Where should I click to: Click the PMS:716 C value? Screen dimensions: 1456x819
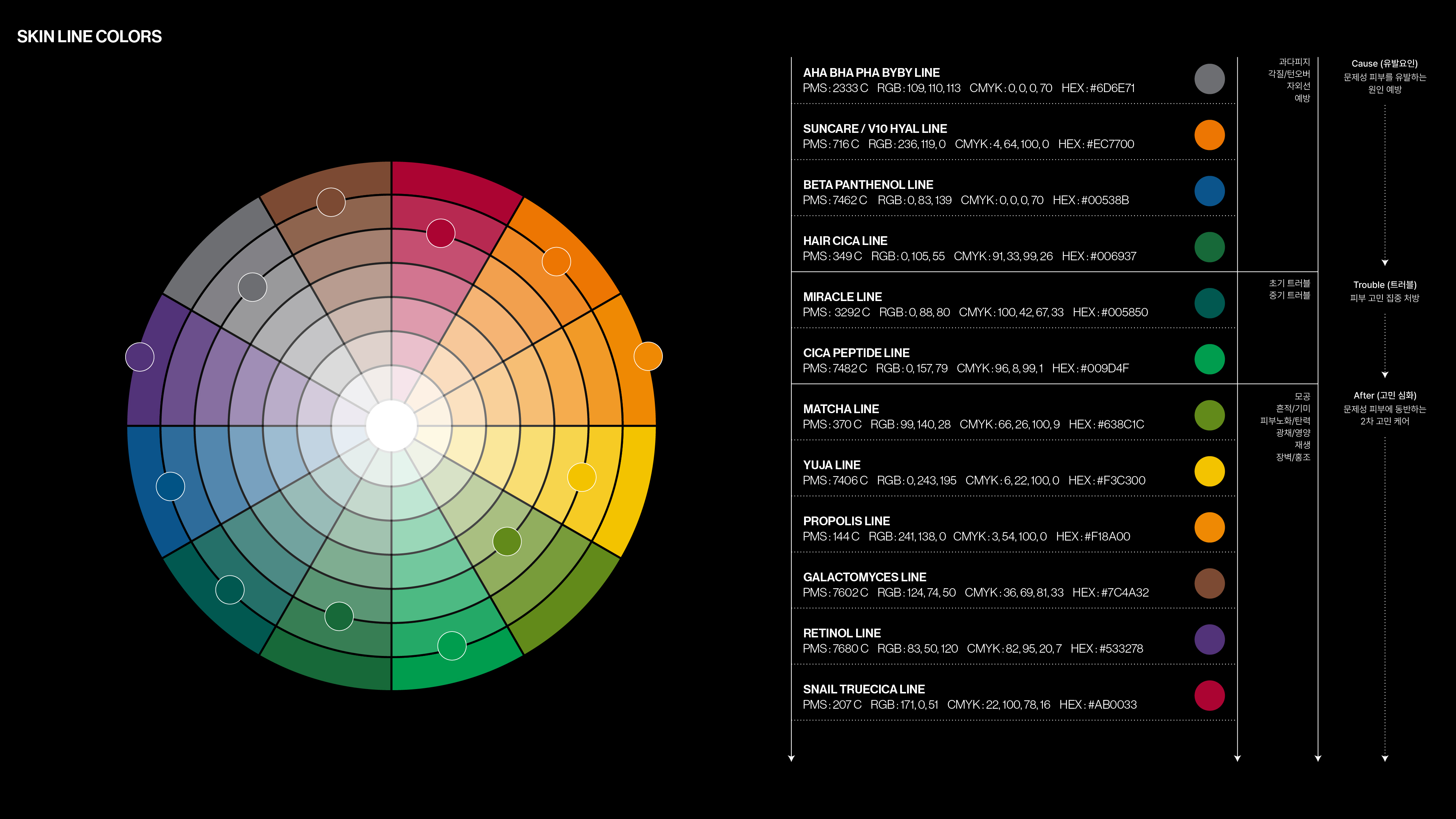(831, 144)
